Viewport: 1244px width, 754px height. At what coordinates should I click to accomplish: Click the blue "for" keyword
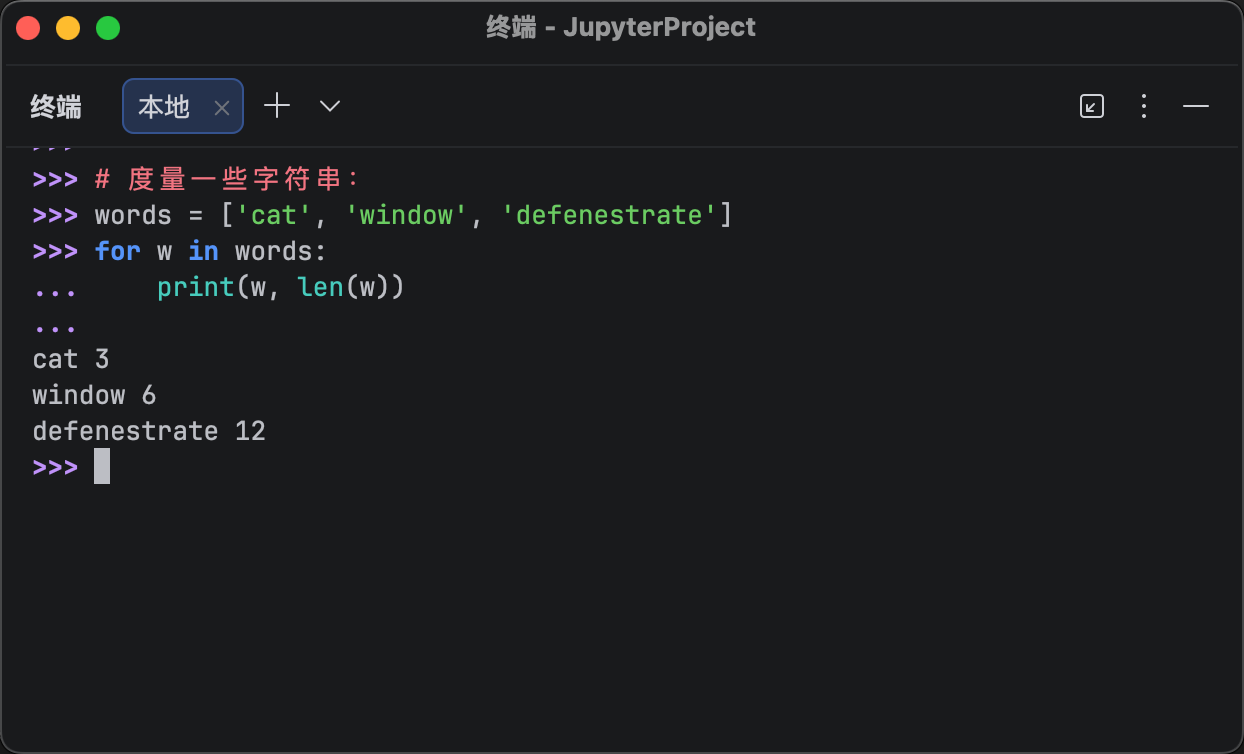point(118,251)
